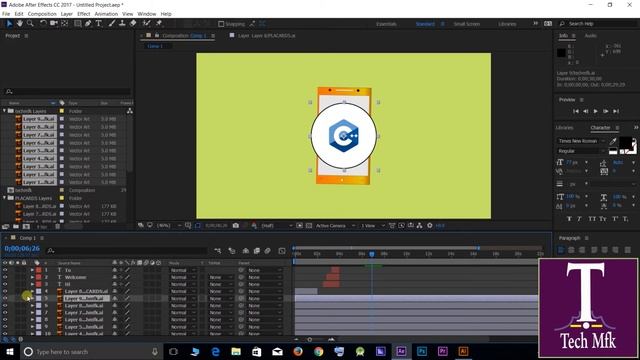Open the Layer menu

point(67,14)
